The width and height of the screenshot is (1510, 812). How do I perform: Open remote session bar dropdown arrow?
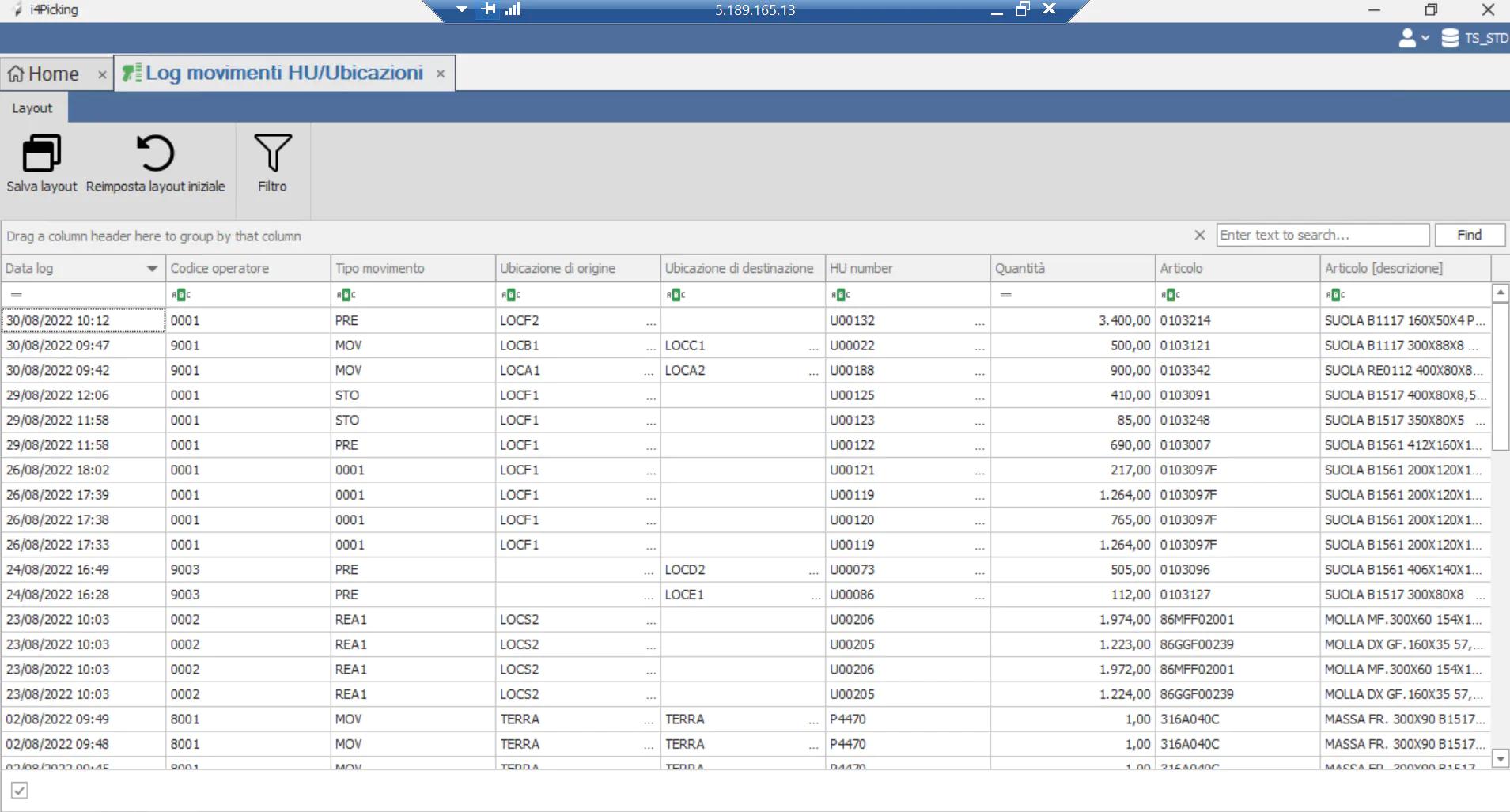tap(462, 9)
